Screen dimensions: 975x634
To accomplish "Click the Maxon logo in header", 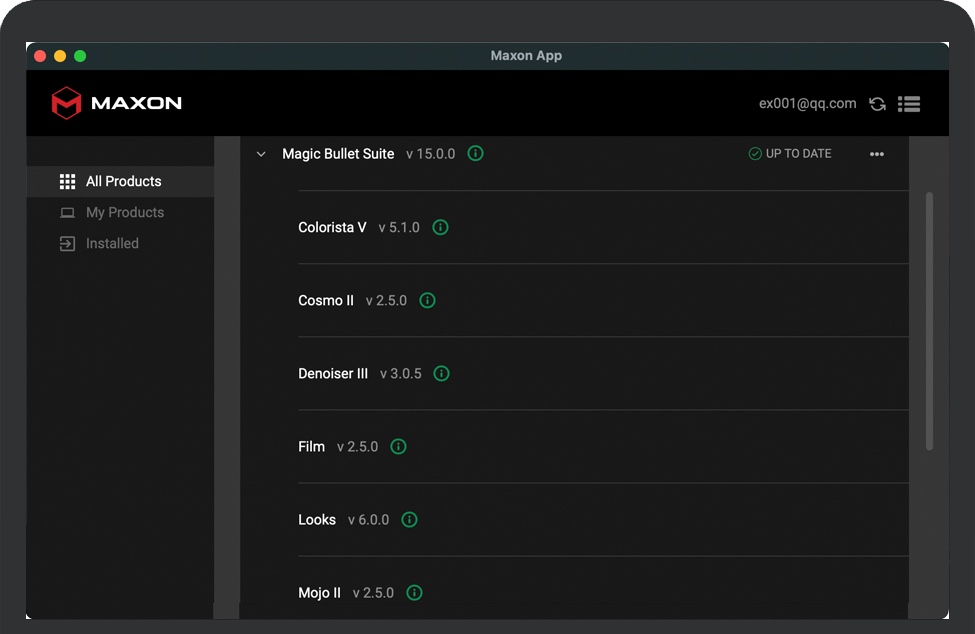I will pos(116,103).
